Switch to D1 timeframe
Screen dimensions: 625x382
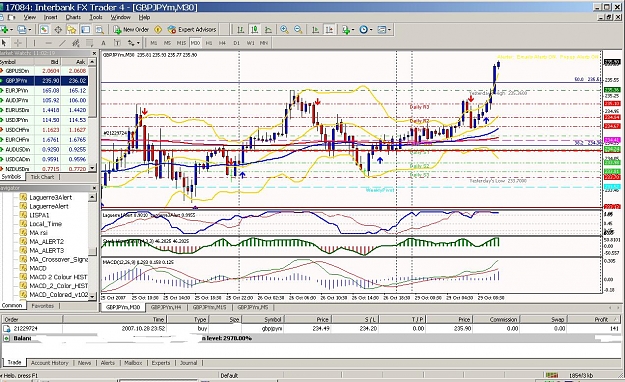(x=236, y=43)
